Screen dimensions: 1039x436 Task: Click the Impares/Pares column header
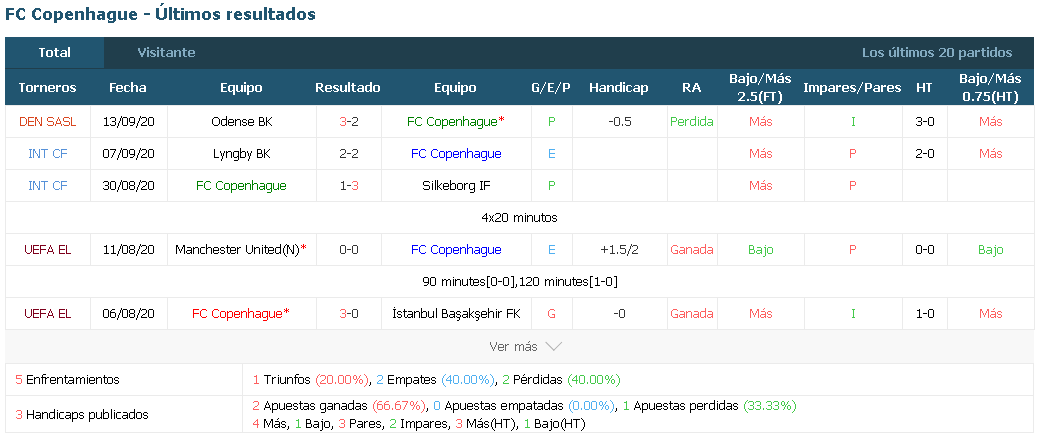pyautogui.click(x=852, y=87)
